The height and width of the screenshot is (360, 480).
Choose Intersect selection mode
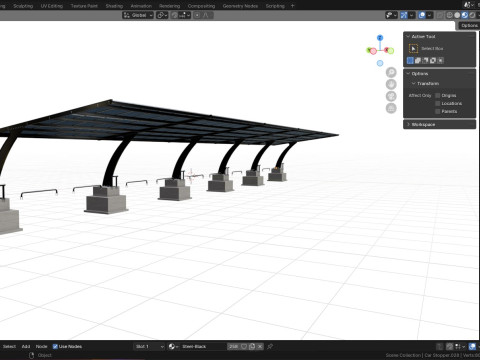441,60
